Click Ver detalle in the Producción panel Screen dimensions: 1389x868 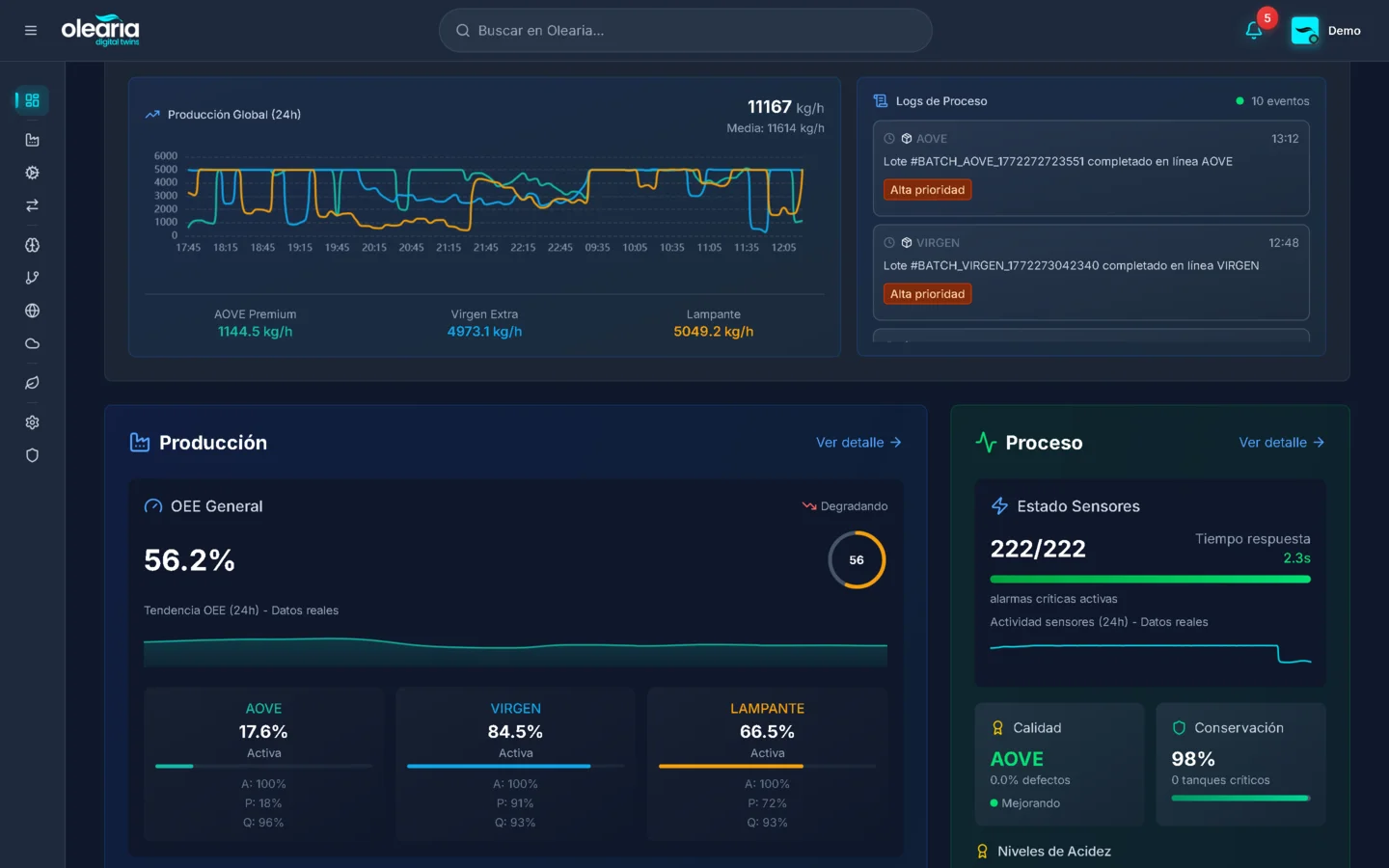[858, 443]
